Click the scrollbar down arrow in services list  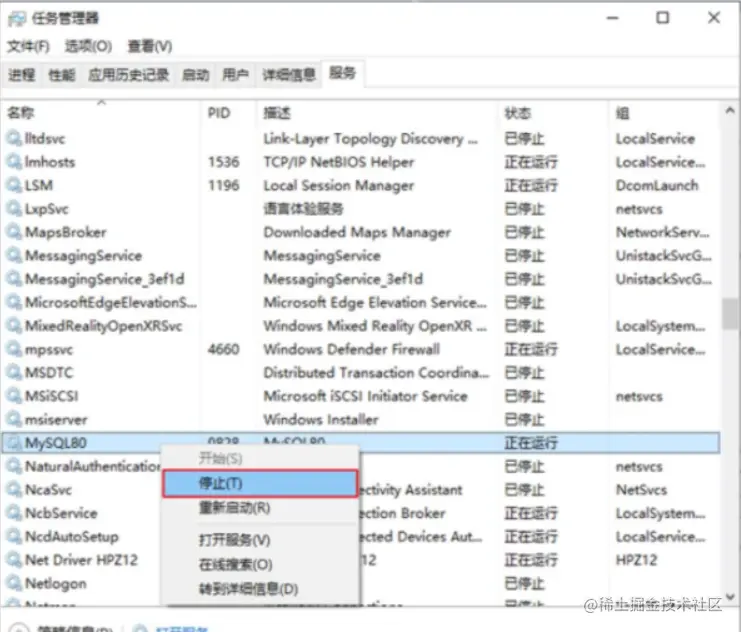point(730,597)
